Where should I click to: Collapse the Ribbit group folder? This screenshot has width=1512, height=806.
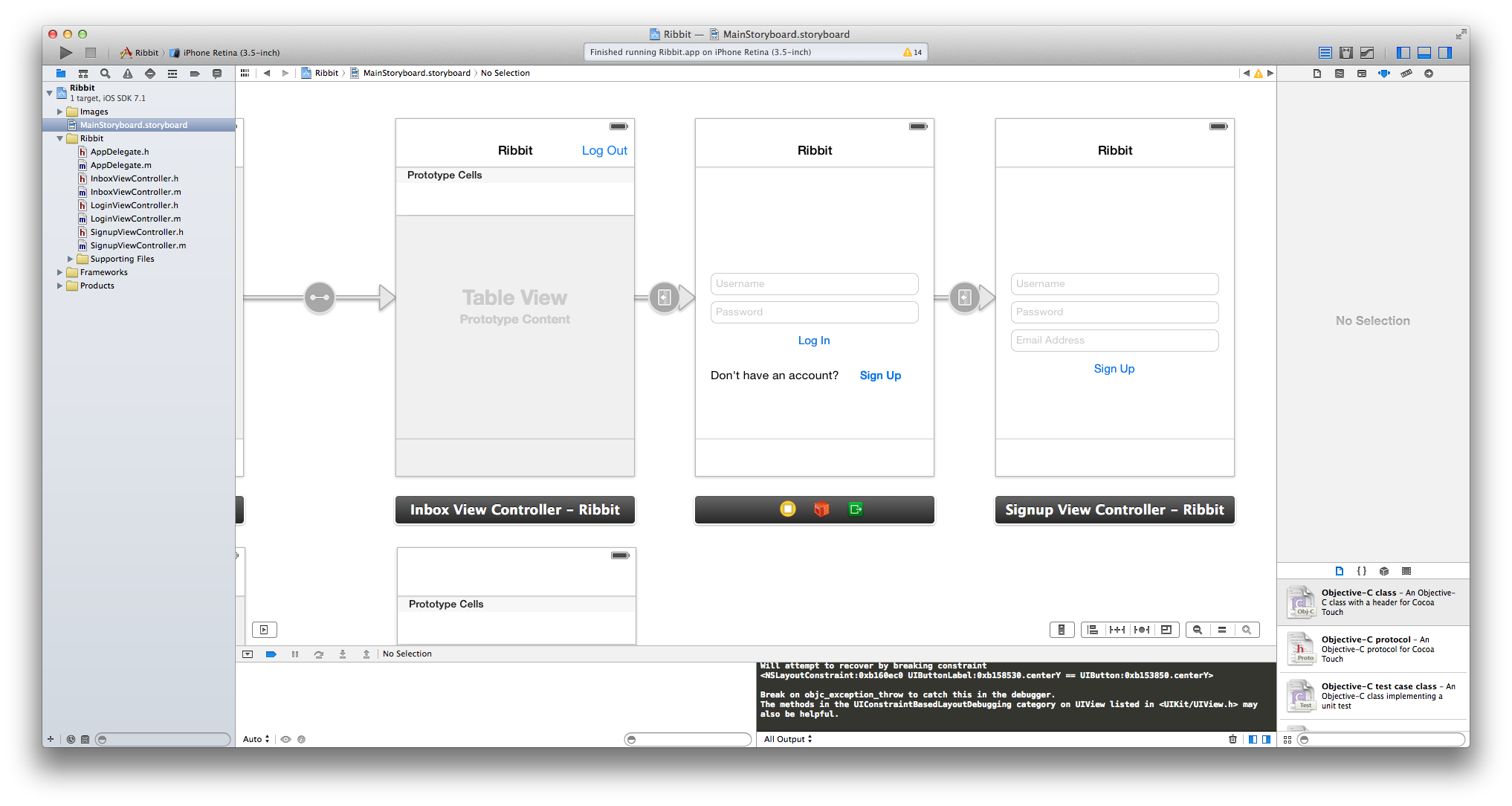click(60, 138)
